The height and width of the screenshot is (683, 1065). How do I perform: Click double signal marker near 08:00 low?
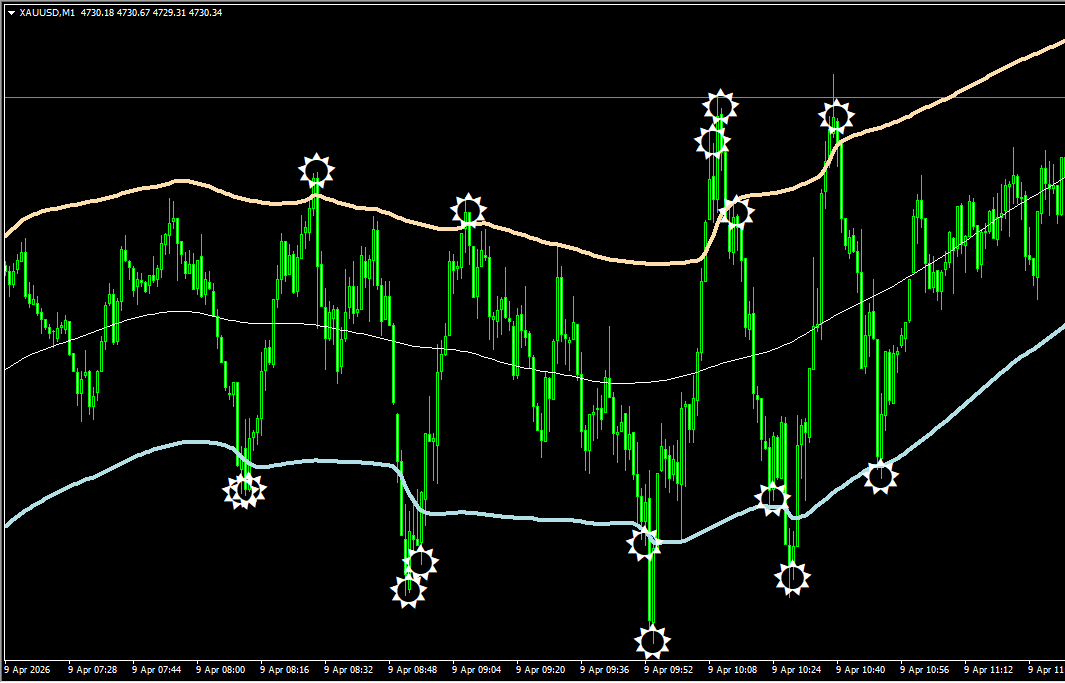[244, 490]
